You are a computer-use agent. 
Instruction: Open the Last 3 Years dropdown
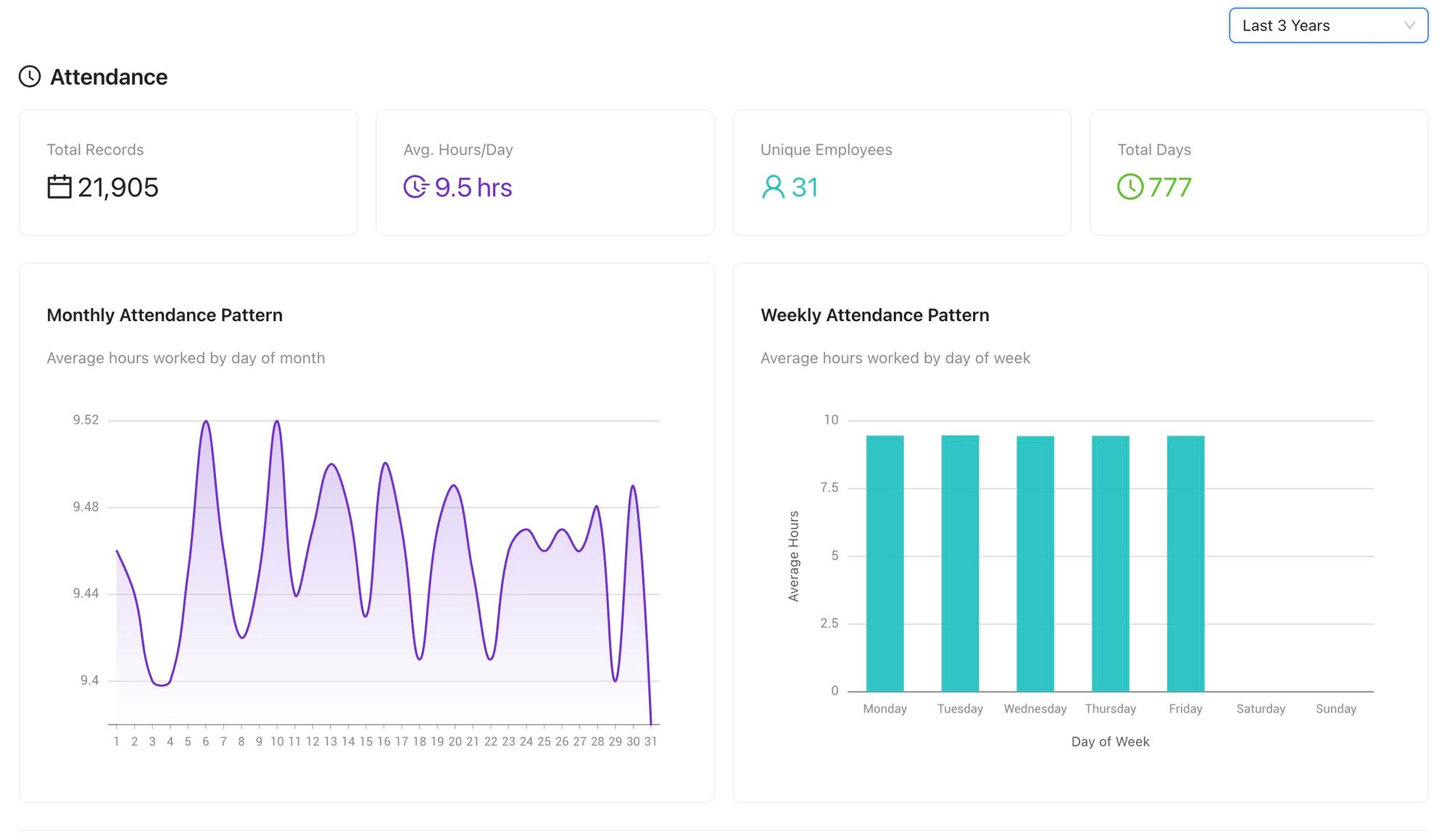(1319, 26)
